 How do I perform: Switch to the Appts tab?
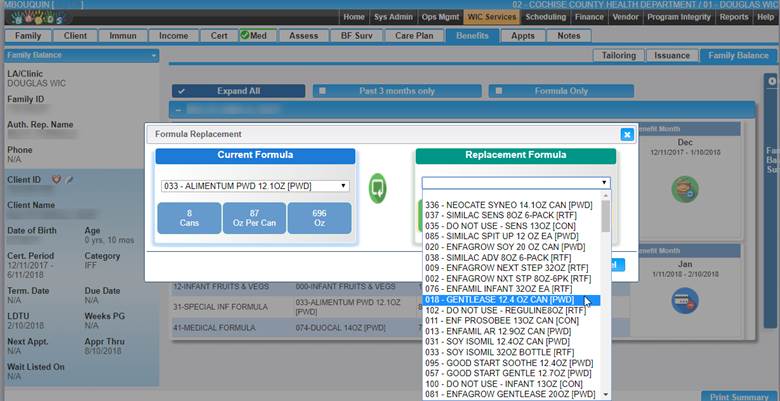(523, 36)
